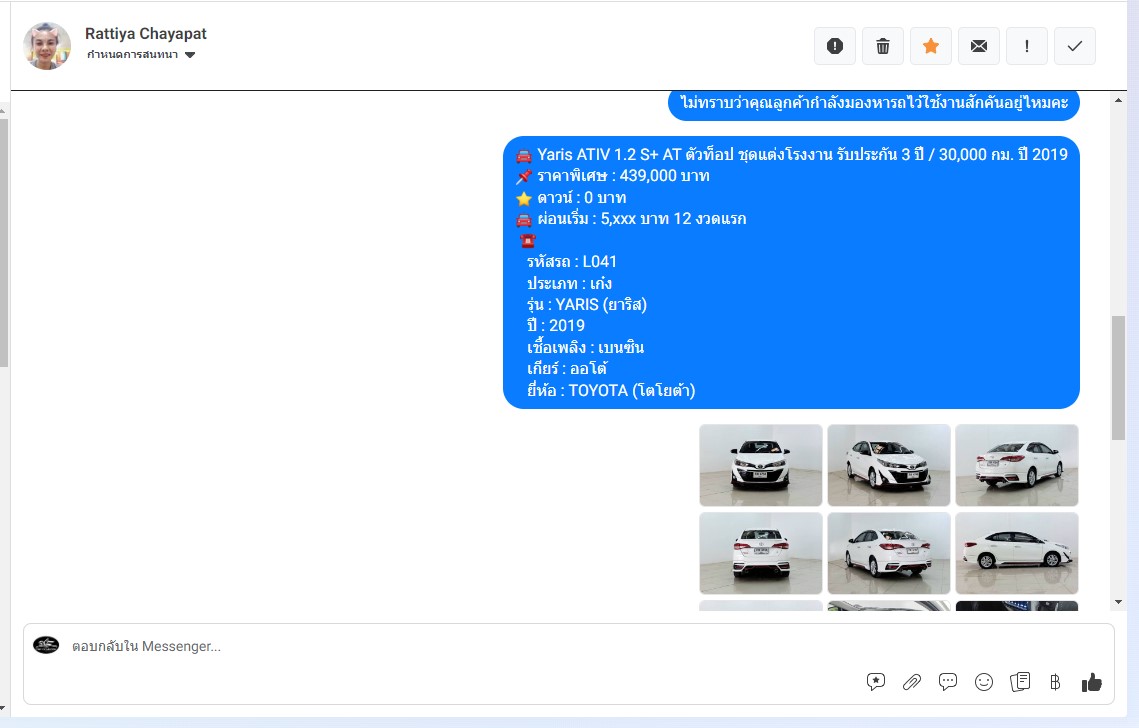Image resolution: width=1139 pixels, height=728 pixels.
Task: Toggle the orange star follow-up flag
Action: (931, 46)
